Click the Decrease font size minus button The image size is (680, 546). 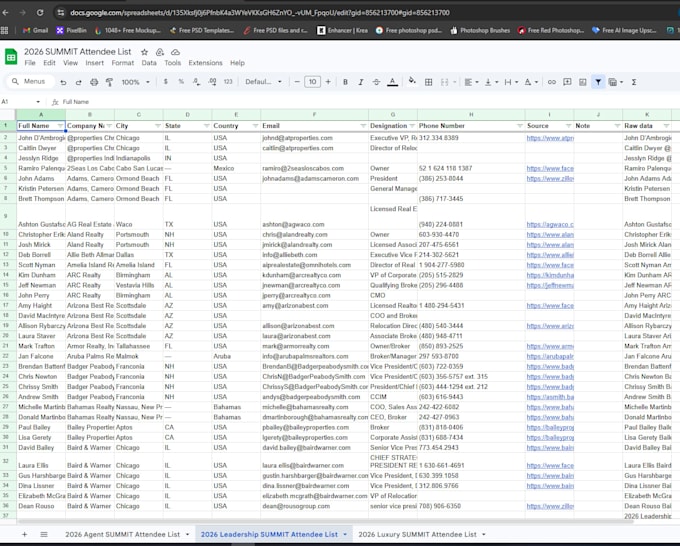[x=297, y=82]
